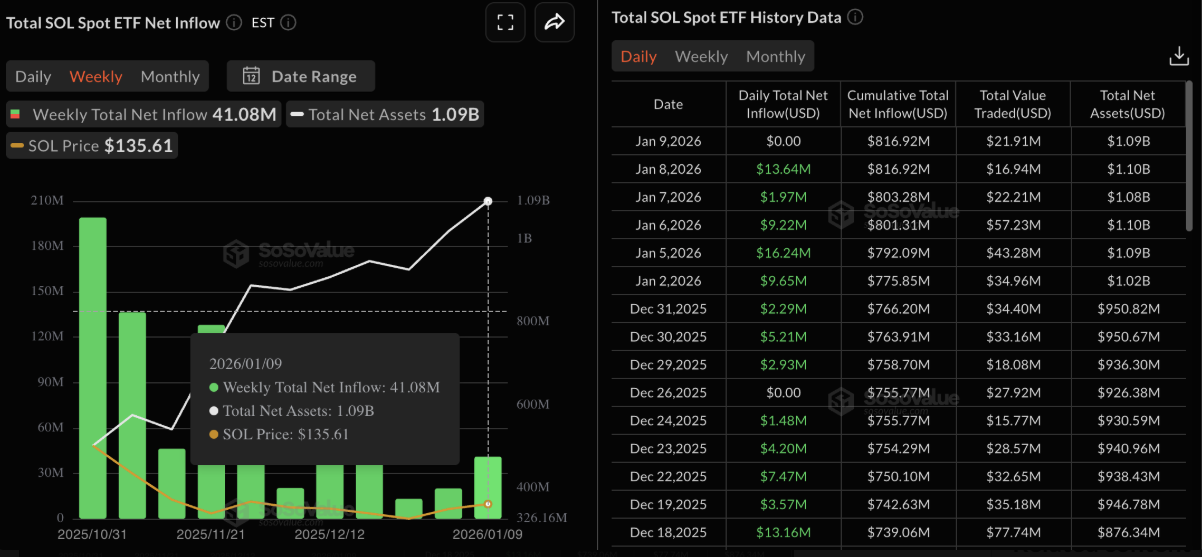Click the EST timezone label
Image resolution: width=1202 pixels, height=557 pixels.
coord(263,22)
